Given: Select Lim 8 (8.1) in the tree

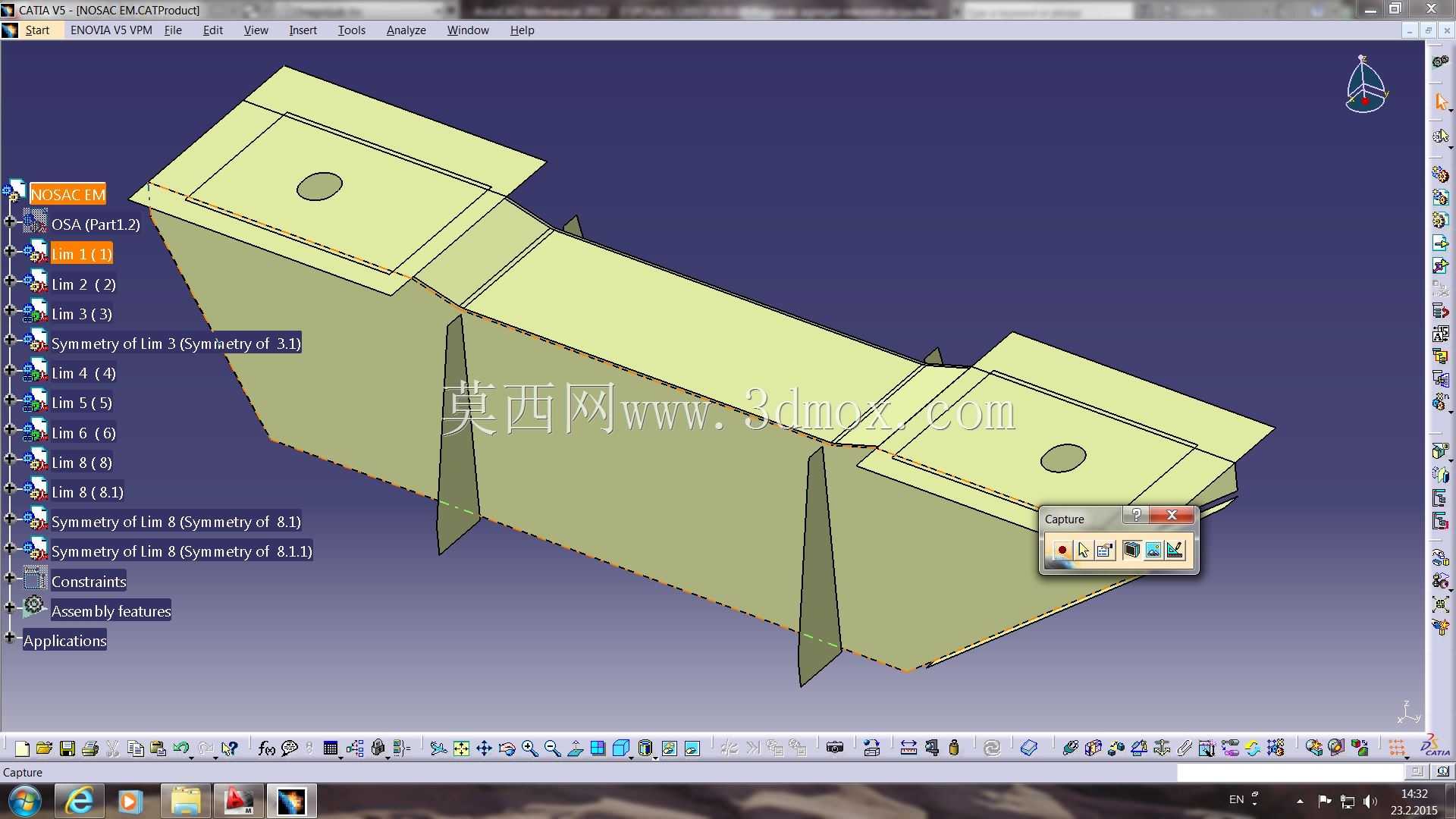Looking at the screenshot, I should [x=87, y=492].
